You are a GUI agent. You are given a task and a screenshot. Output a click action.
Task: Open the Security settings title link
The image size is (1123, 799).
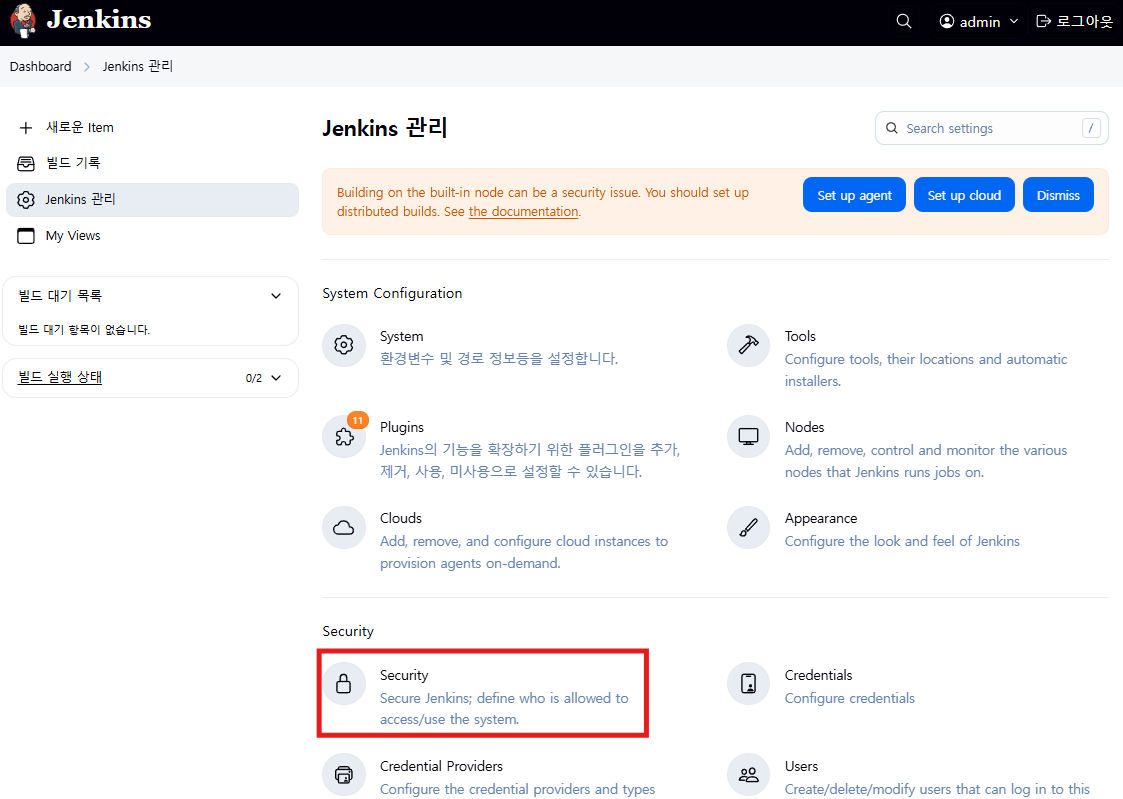click(x=404, y=675)
